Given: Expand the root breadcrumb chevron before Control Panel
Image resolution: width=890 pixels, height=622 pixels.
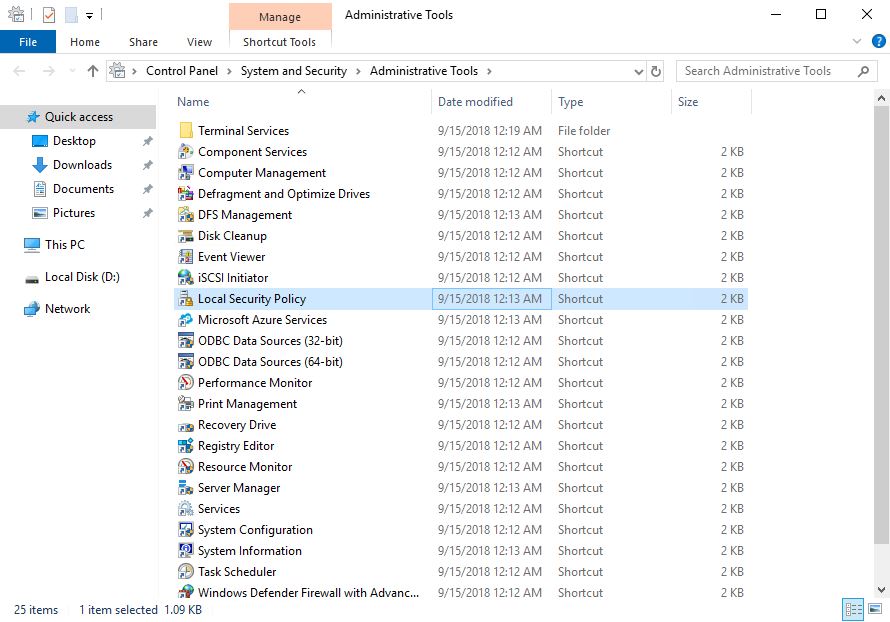Looking at the screenshot, I should pos(135,72).
